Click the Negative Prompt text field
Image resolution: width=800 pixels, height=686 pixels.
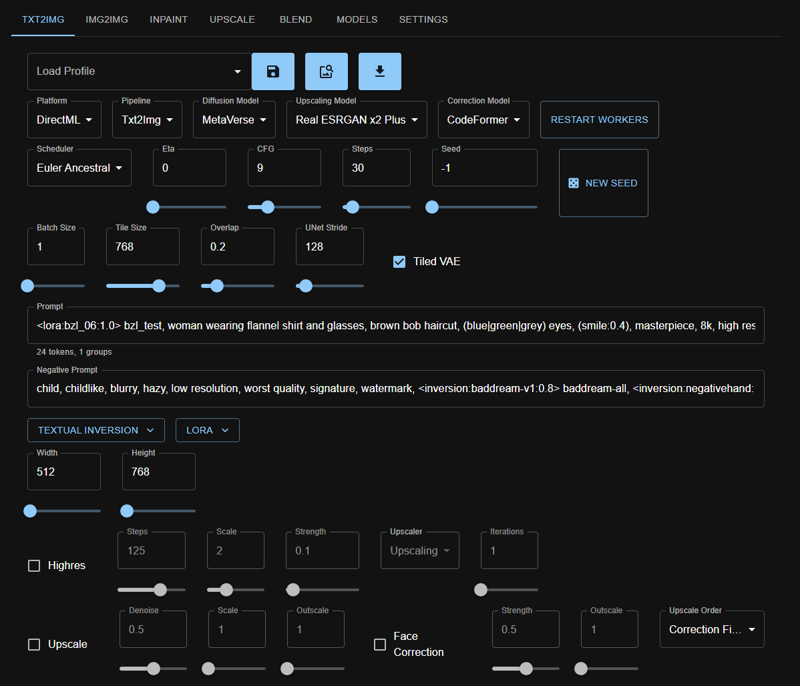point(395,389)
